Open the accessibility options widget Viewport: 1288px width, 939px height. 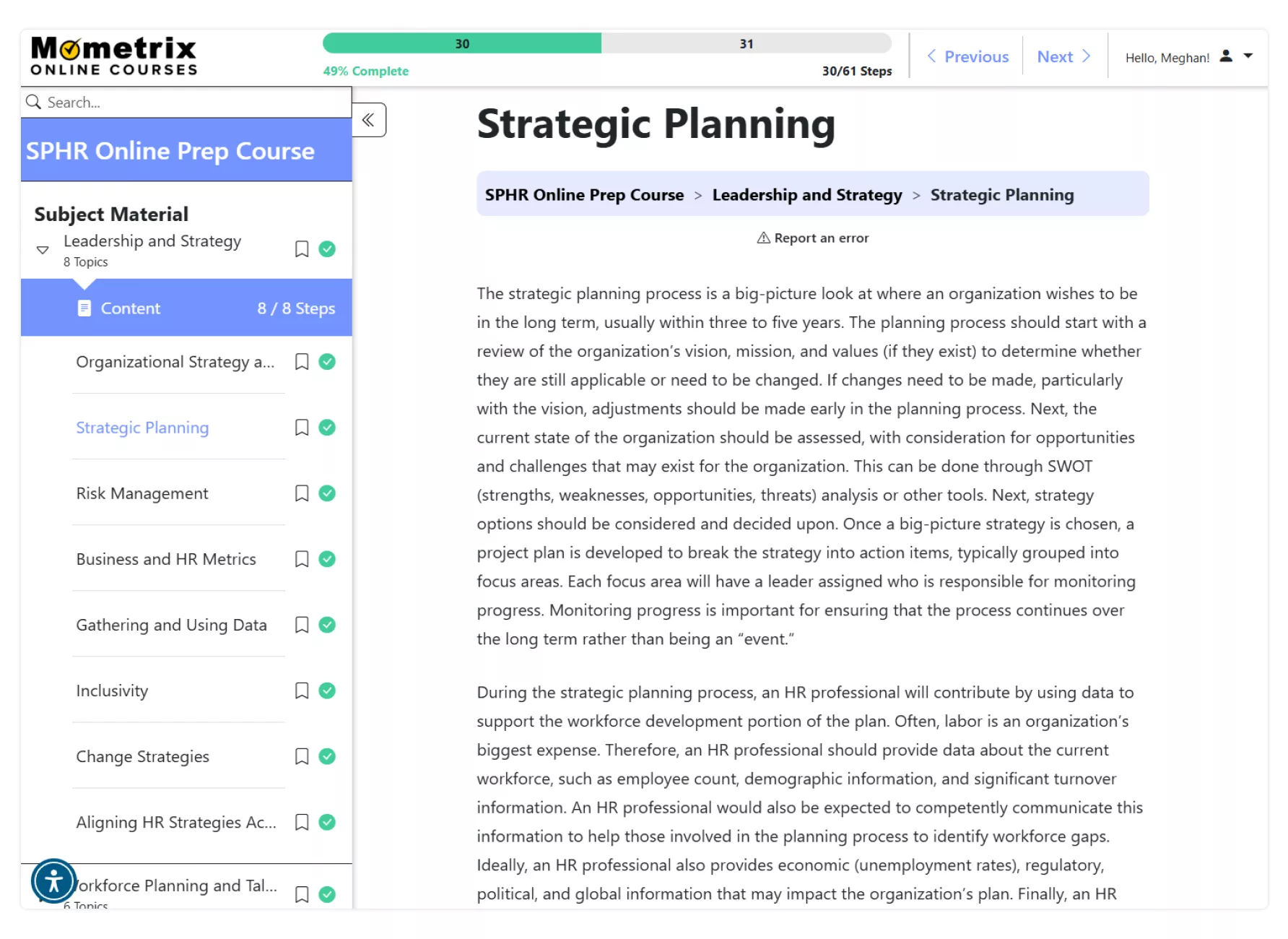tap(53, 880)
